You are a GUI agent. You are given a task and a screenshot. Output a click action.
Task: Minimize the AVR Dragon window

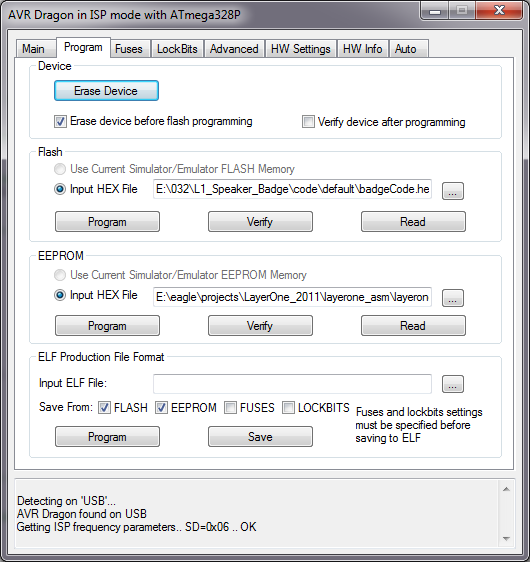[435, 11]
